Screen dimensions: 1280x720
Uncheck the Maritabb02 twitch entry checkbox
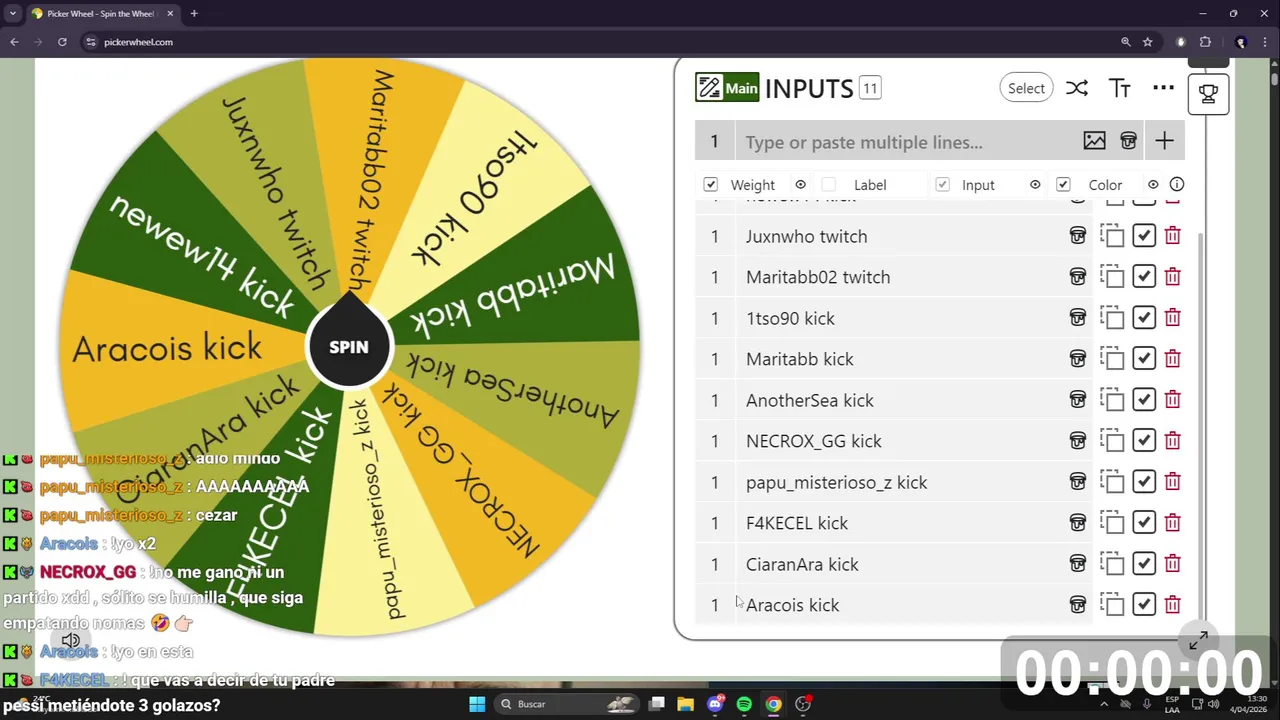1144,277
